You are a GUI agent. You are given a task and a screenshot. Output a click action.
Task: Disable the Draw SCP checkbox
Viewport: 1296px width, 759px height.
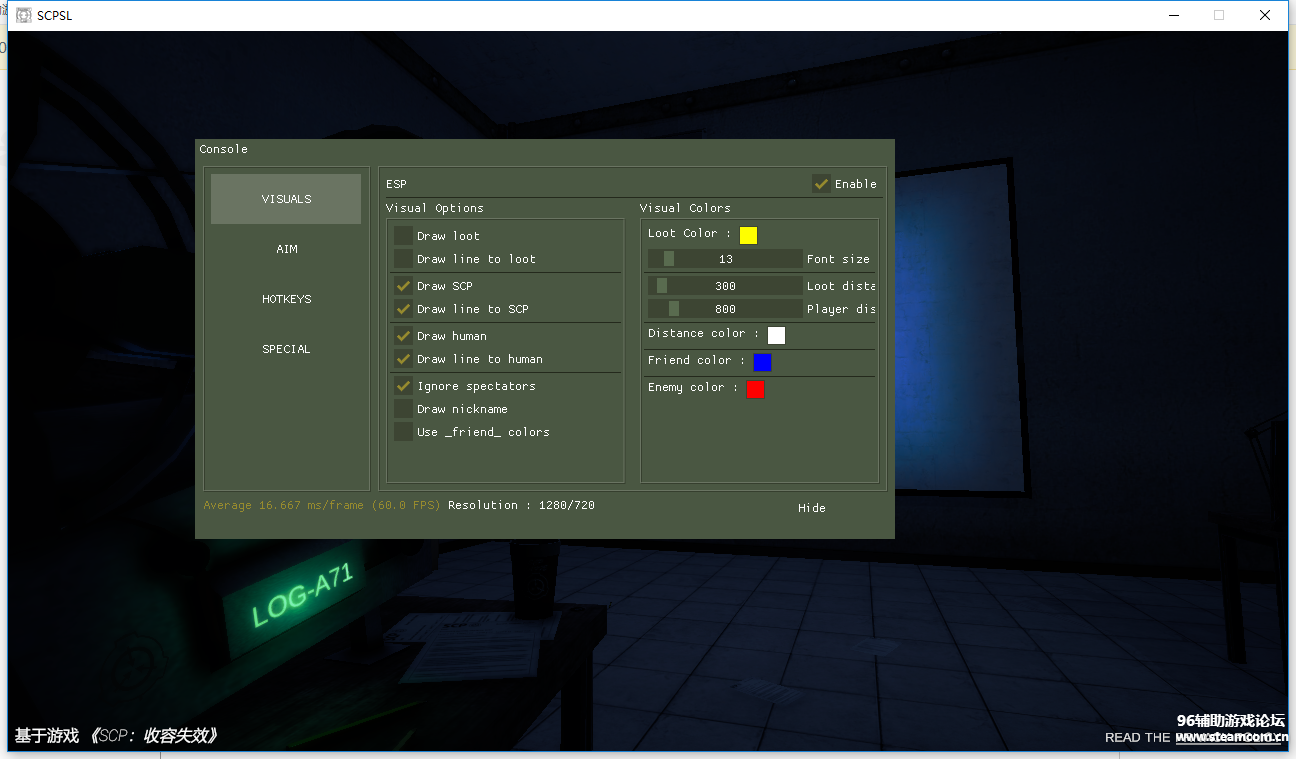(403, 286)
